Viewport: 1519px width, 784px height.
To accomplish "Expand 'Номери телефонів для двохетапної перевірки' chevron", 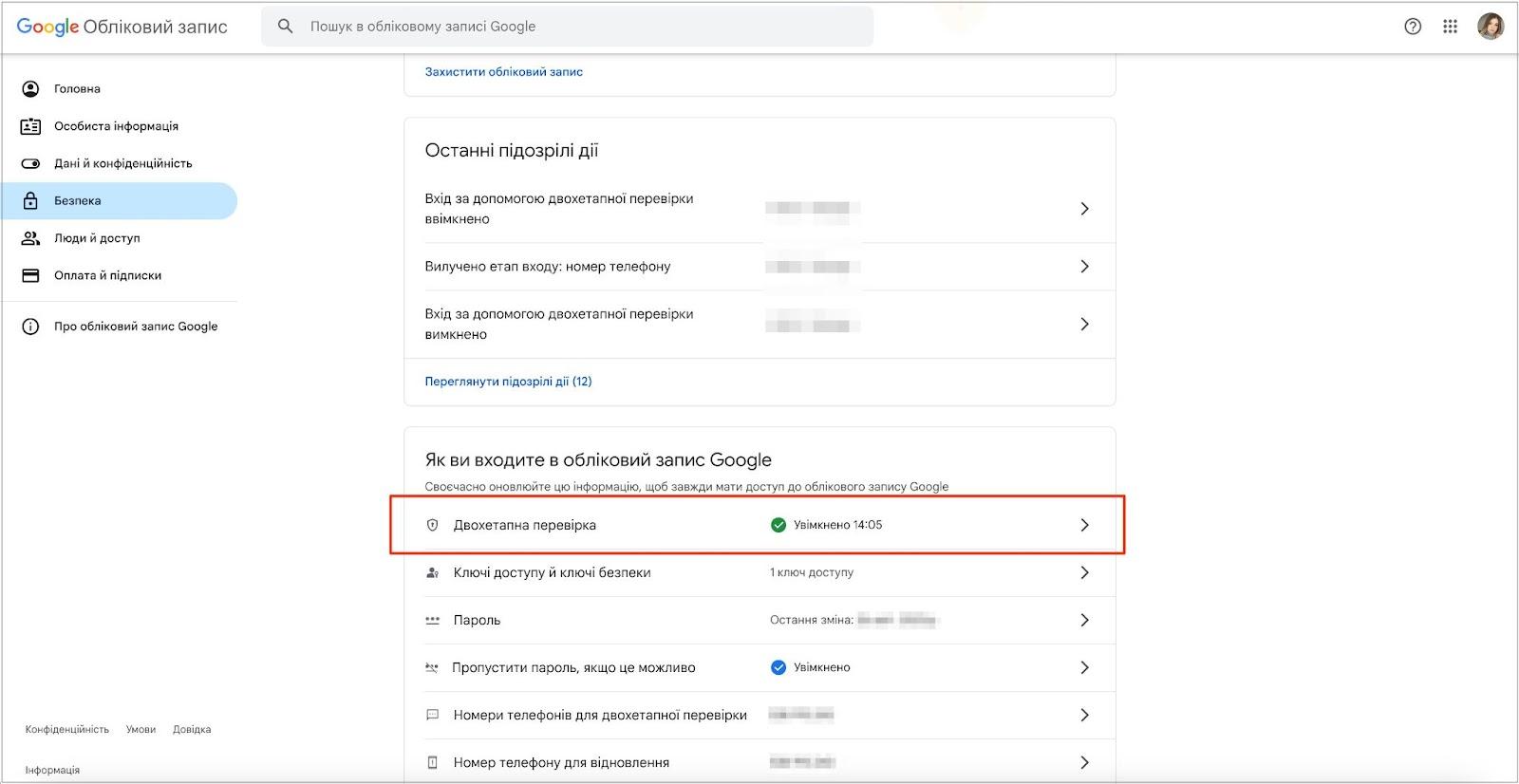I will (1084, 715).
